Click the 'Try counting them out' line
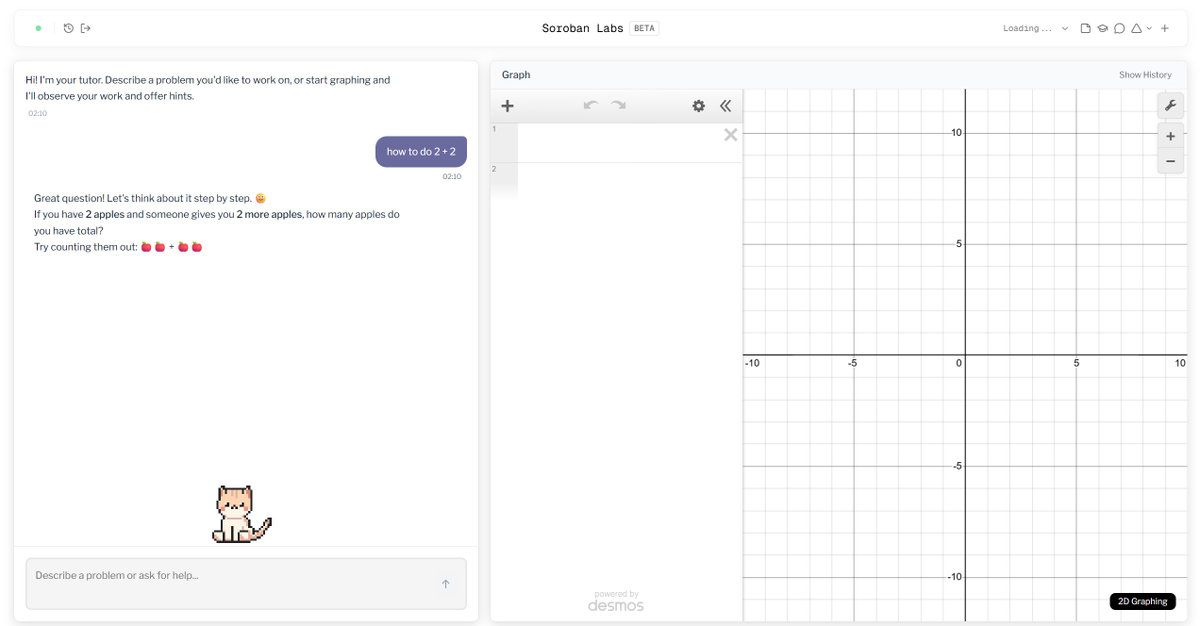 [118, 247]
